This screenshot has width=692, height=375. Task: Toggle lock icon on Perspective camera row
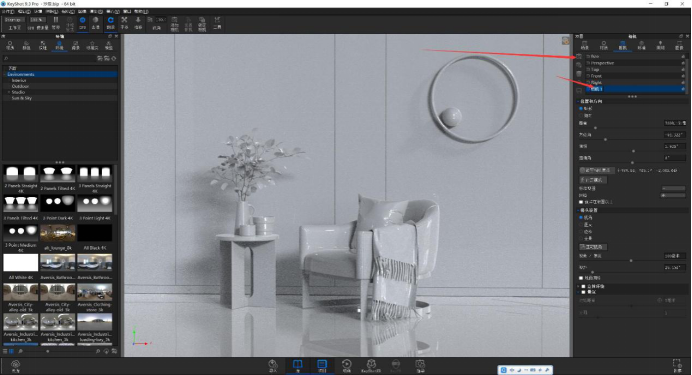(683, 63)
